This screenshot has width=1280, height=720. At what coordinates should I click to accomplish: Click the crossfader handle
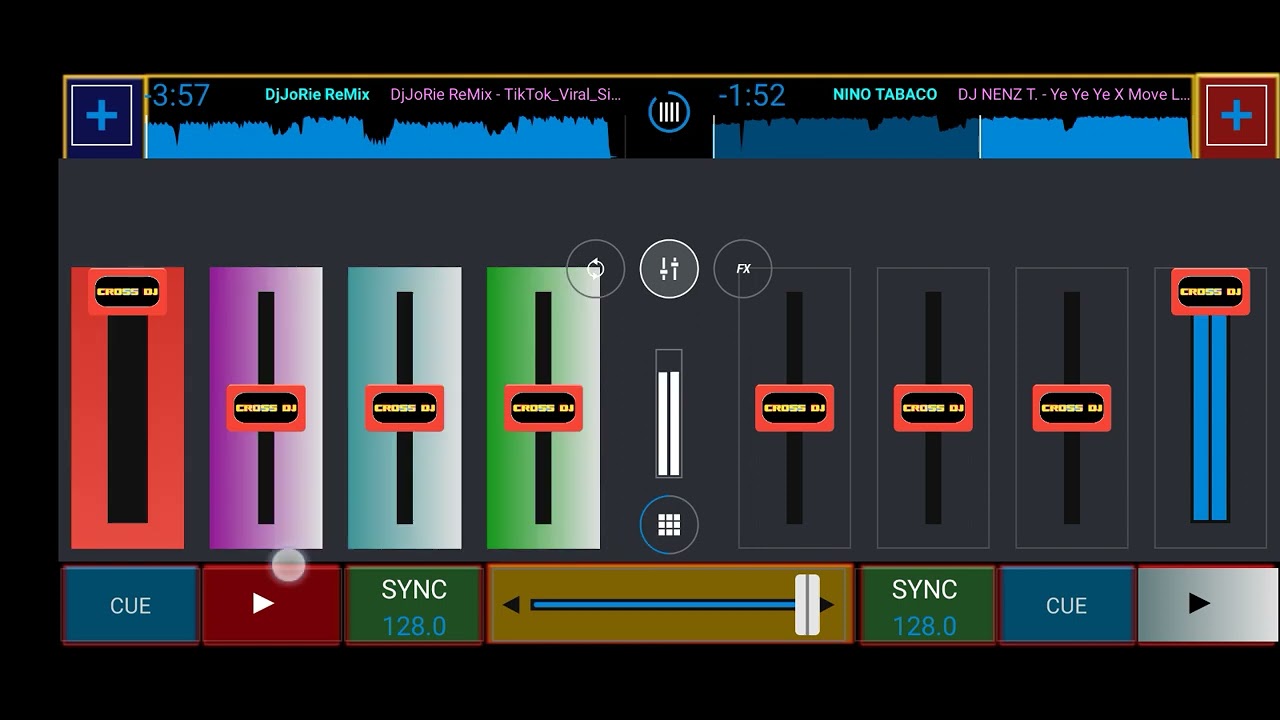click(807, 605)
